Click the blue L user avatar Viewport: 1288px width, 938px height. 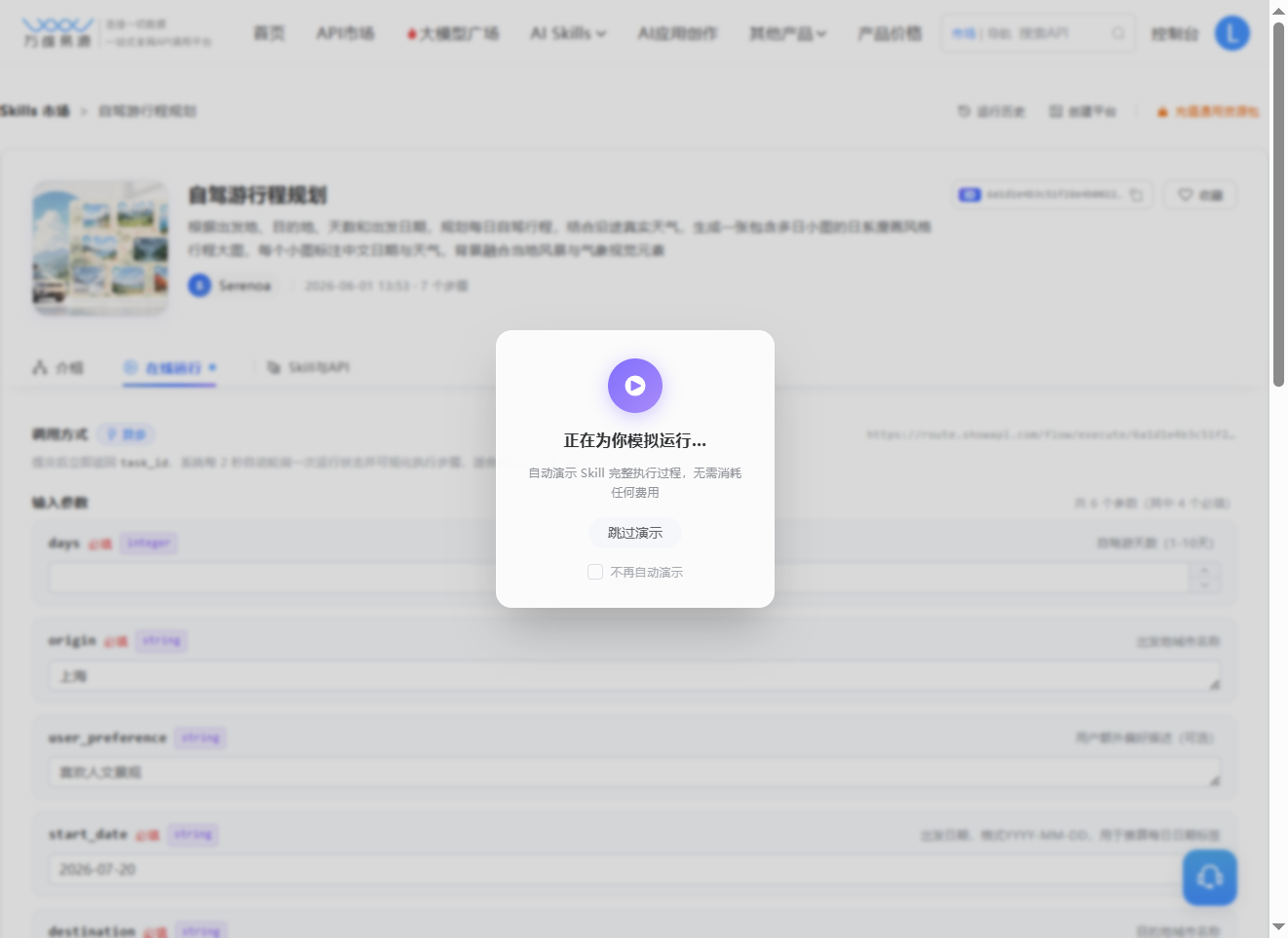tap(1232, 33)
